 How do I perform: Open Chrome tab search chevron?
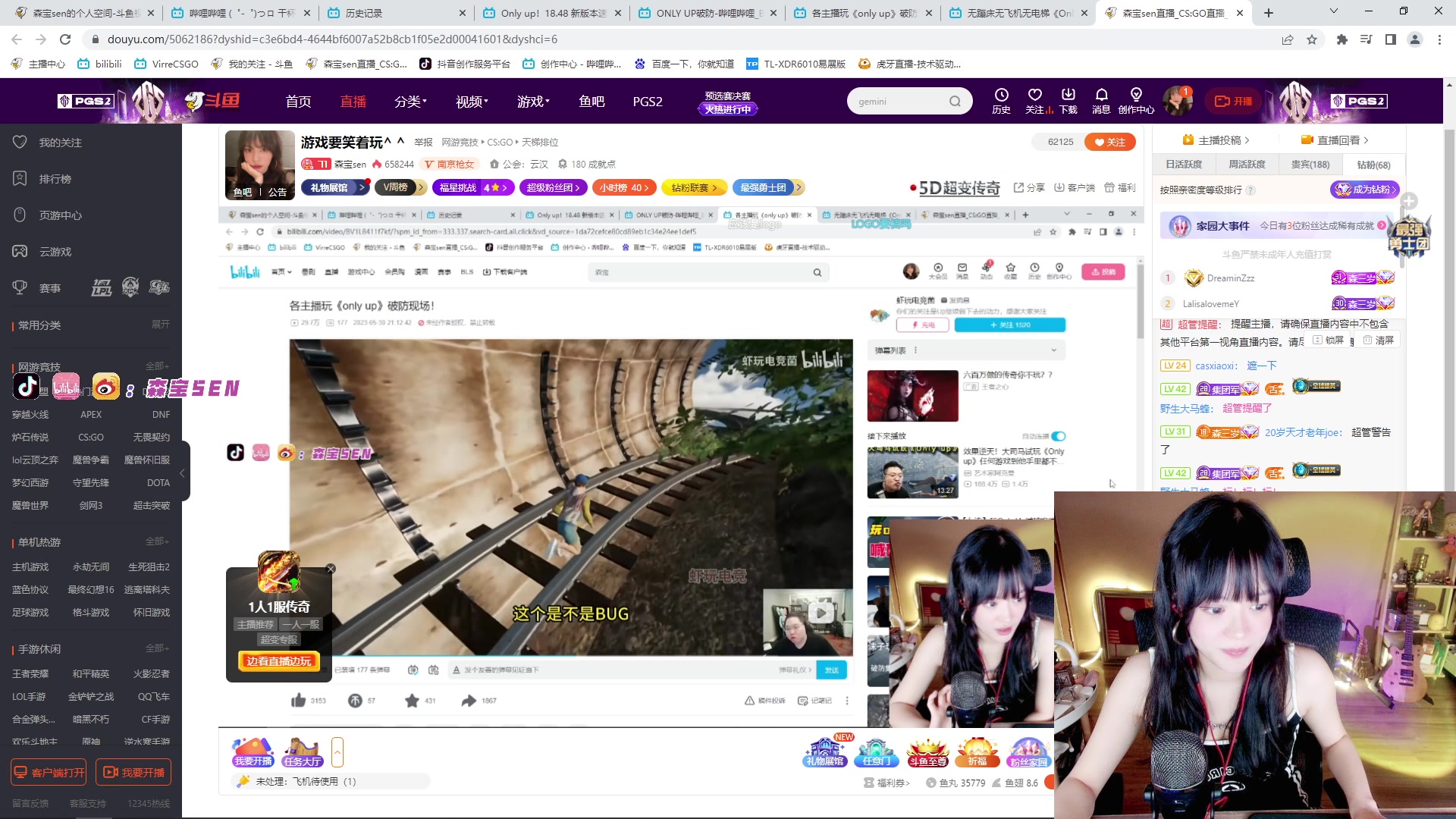tap(1333, 12)
